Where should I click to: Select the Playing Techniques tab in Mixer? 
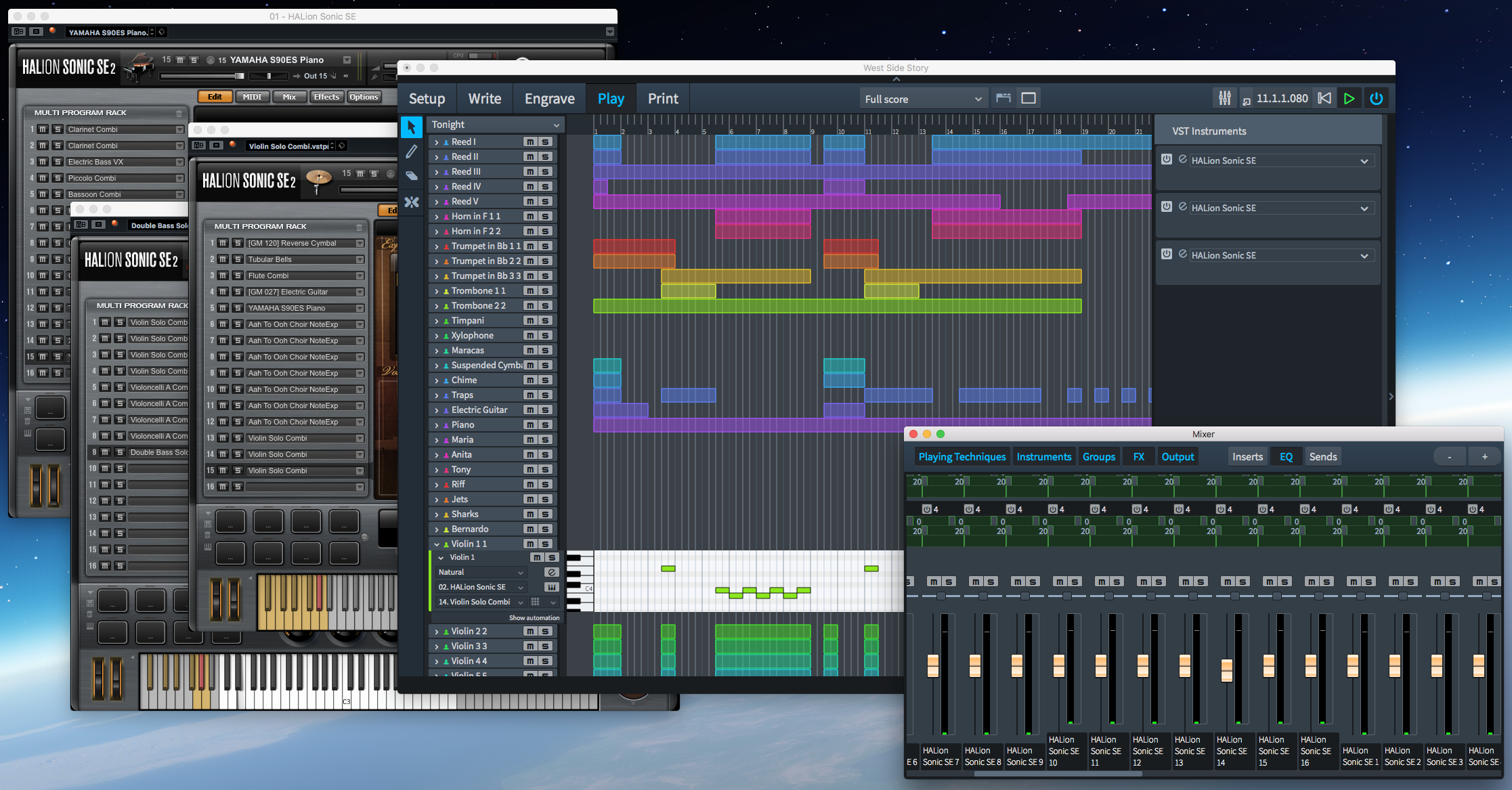[x=962, y=457]
